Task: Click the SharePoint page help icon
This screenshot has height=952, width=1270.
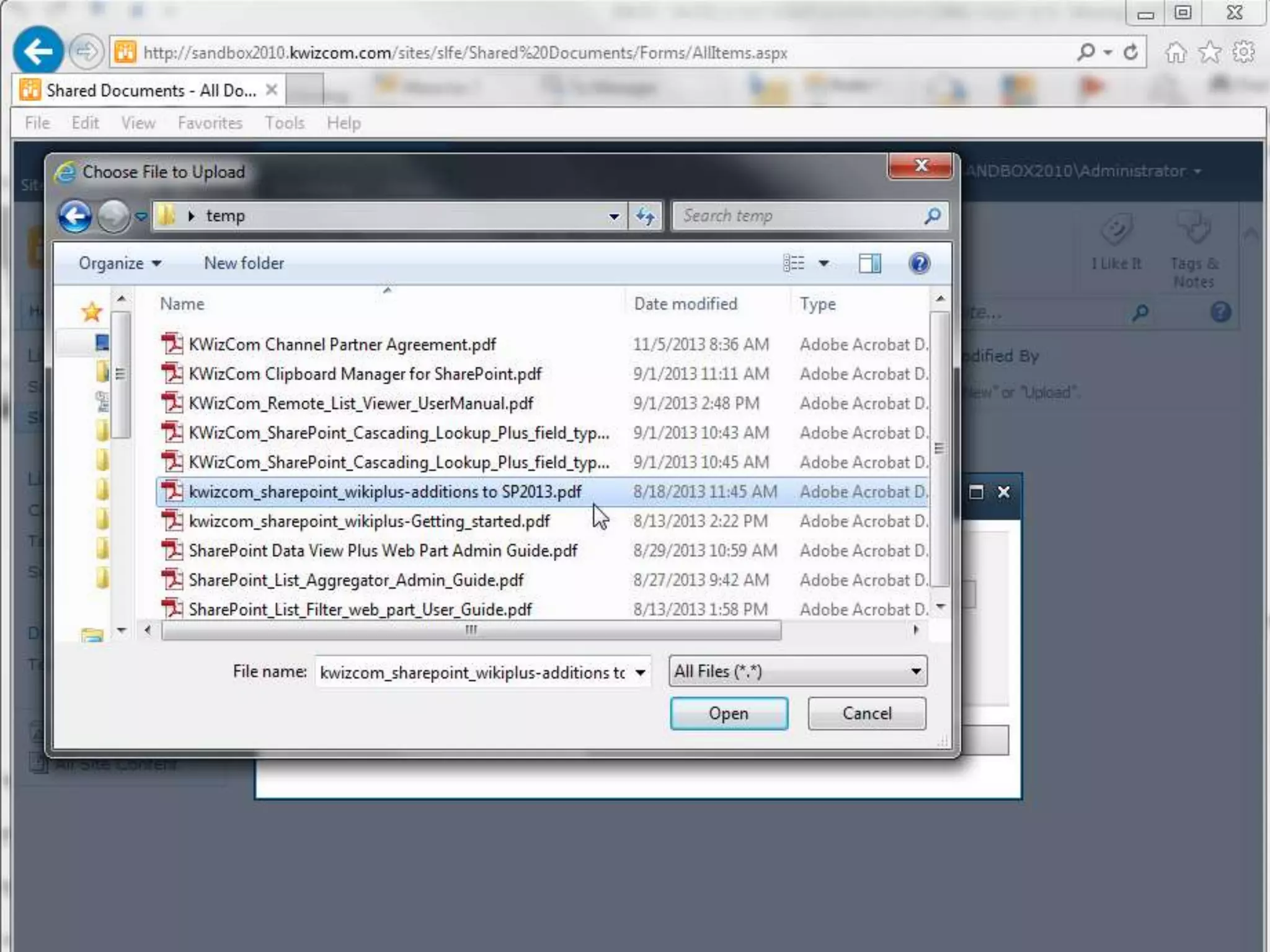Action: click(x=1220, y=312)
